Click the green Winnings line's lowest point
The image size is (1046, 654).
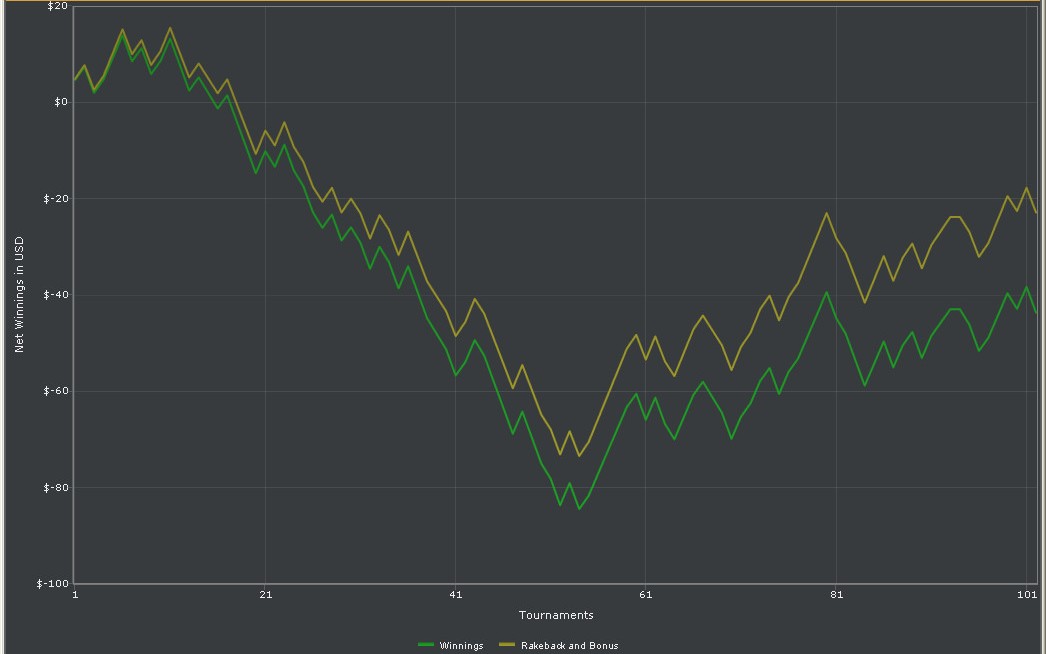point(579,509)
